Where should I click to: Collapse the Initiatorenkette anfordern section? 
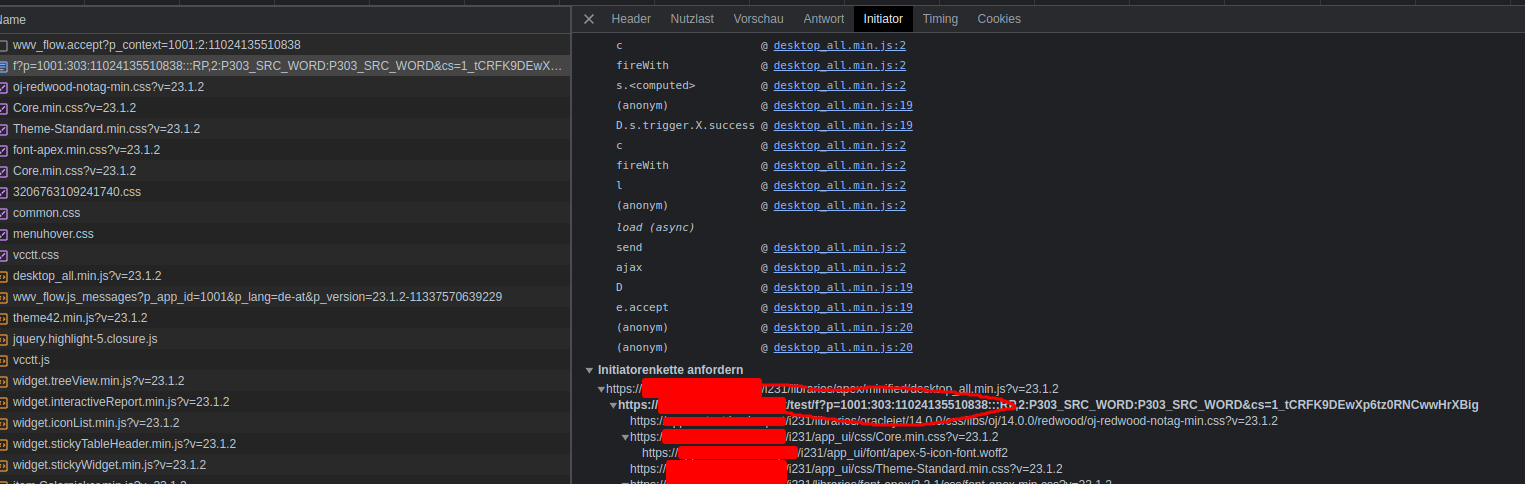pyautogui.click(x=590, y=370)
